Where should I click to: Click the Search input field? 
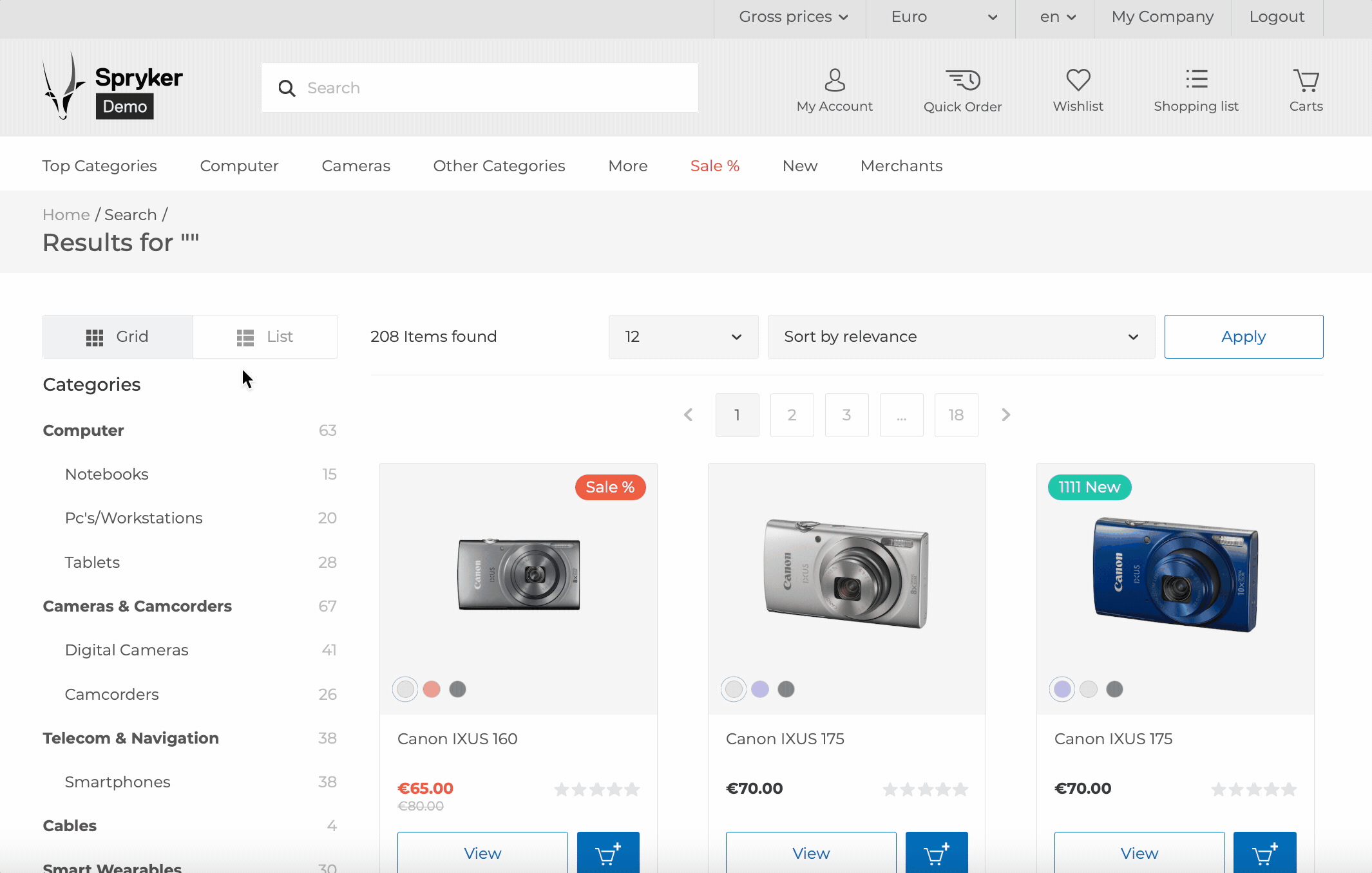pyautogui.click(x=480, y=88)
